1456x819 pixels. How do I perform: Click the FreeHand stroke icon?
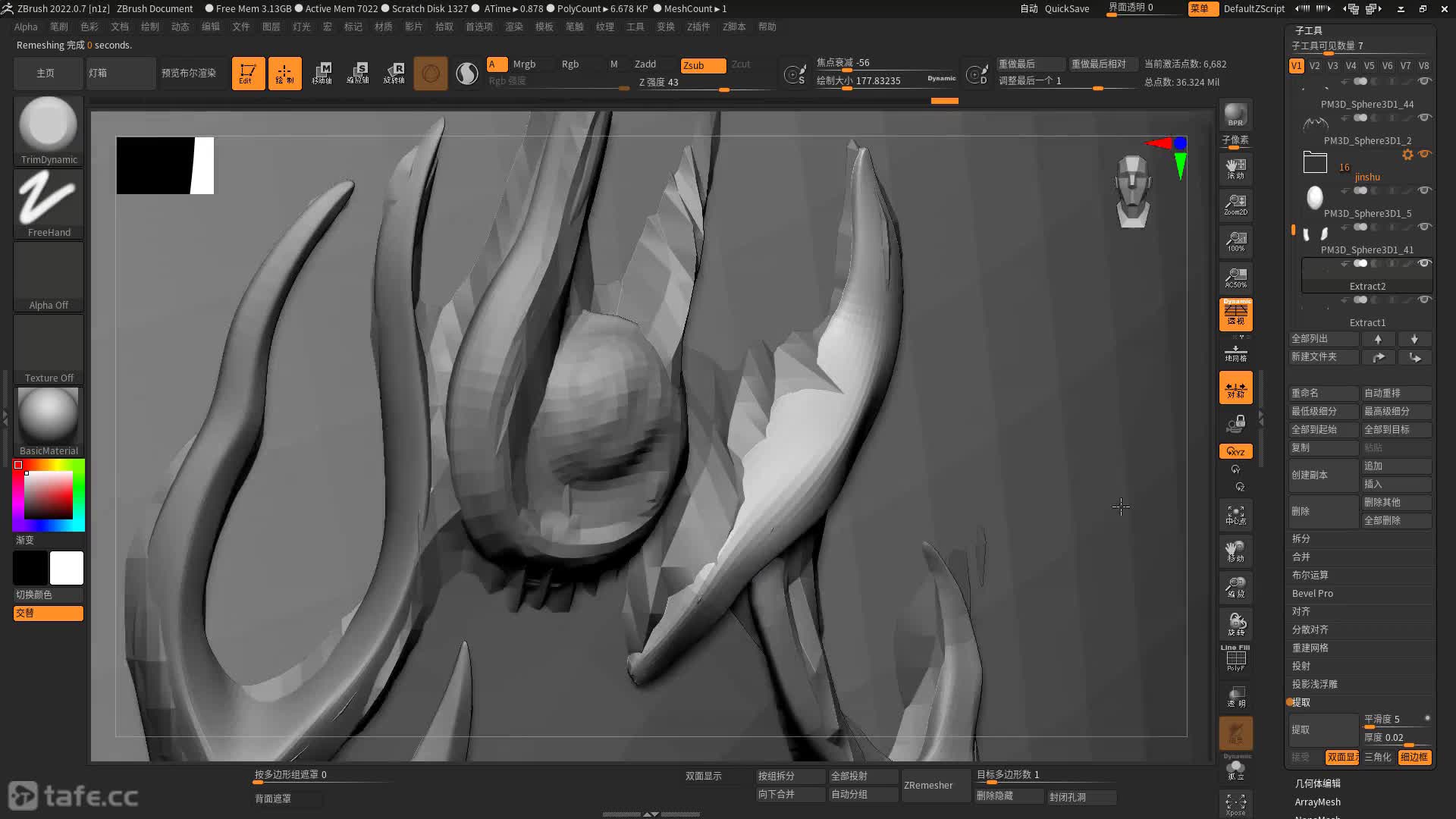49,199
